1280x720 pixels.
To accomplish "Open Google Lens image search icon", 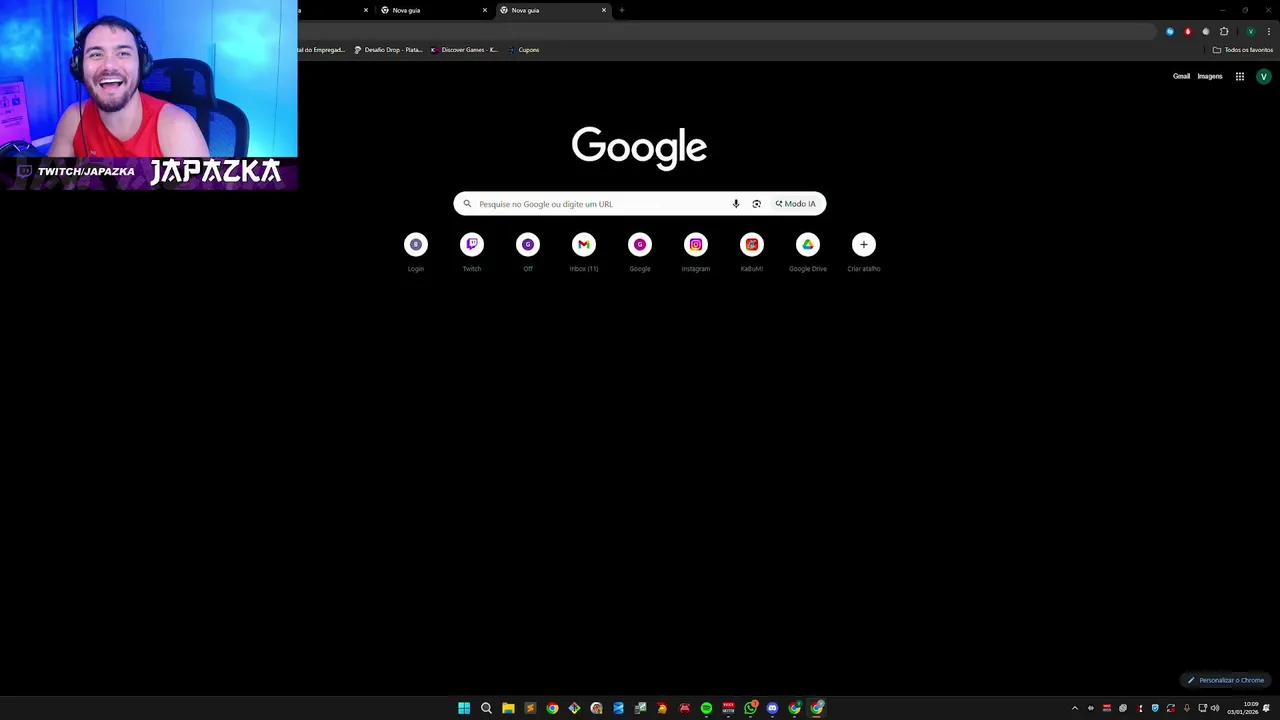I will coord(756,204).
